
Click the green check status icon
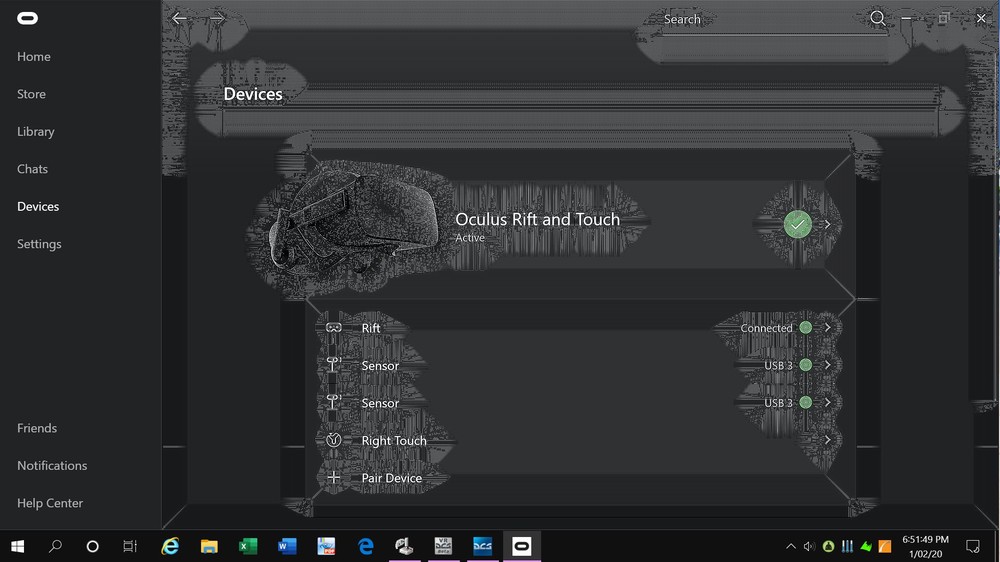pos(797,224)
